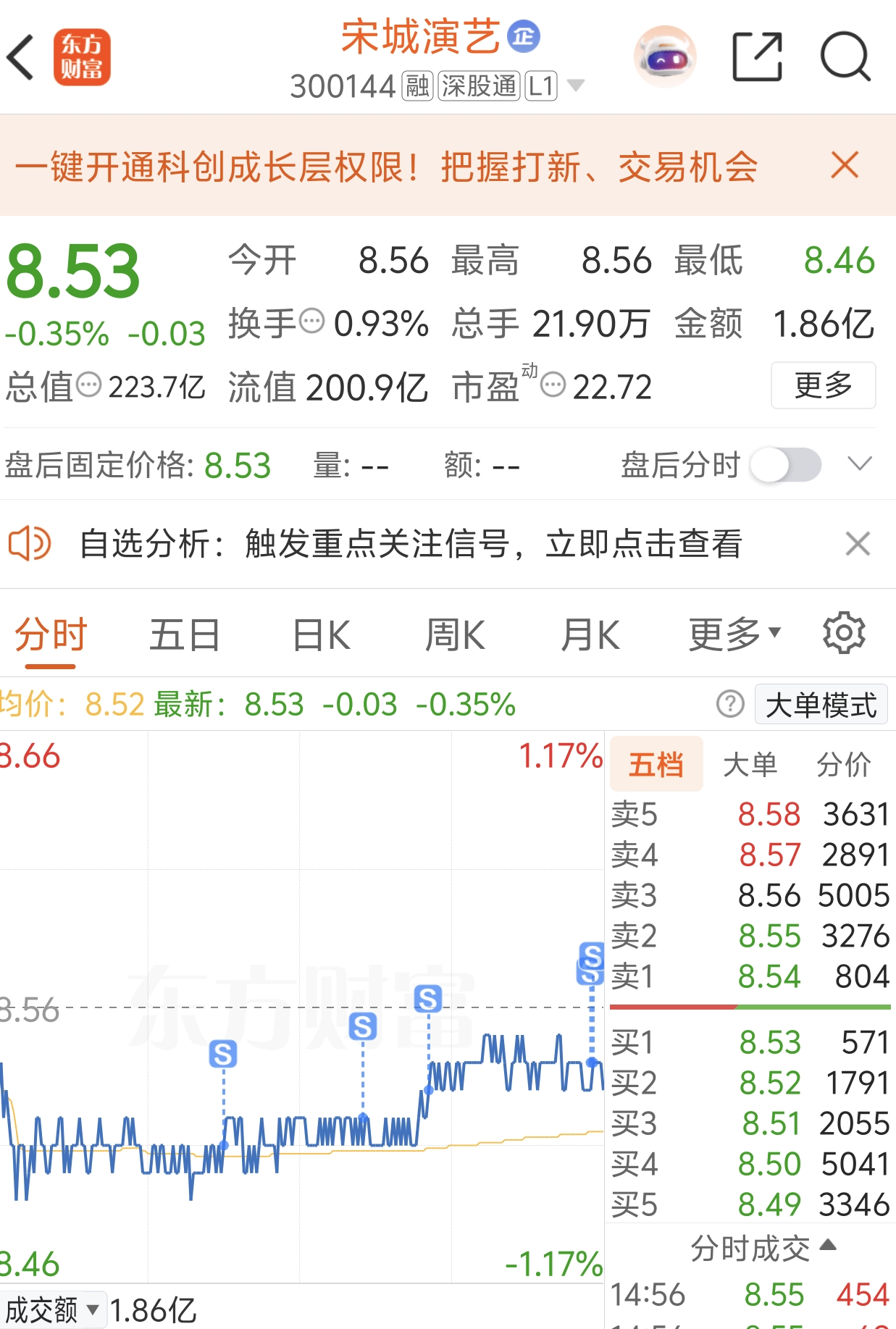This screenshot has height=1329, width=896.
Task: Open the 更多 chart period dropdown
Action: [x=734, y=635]
